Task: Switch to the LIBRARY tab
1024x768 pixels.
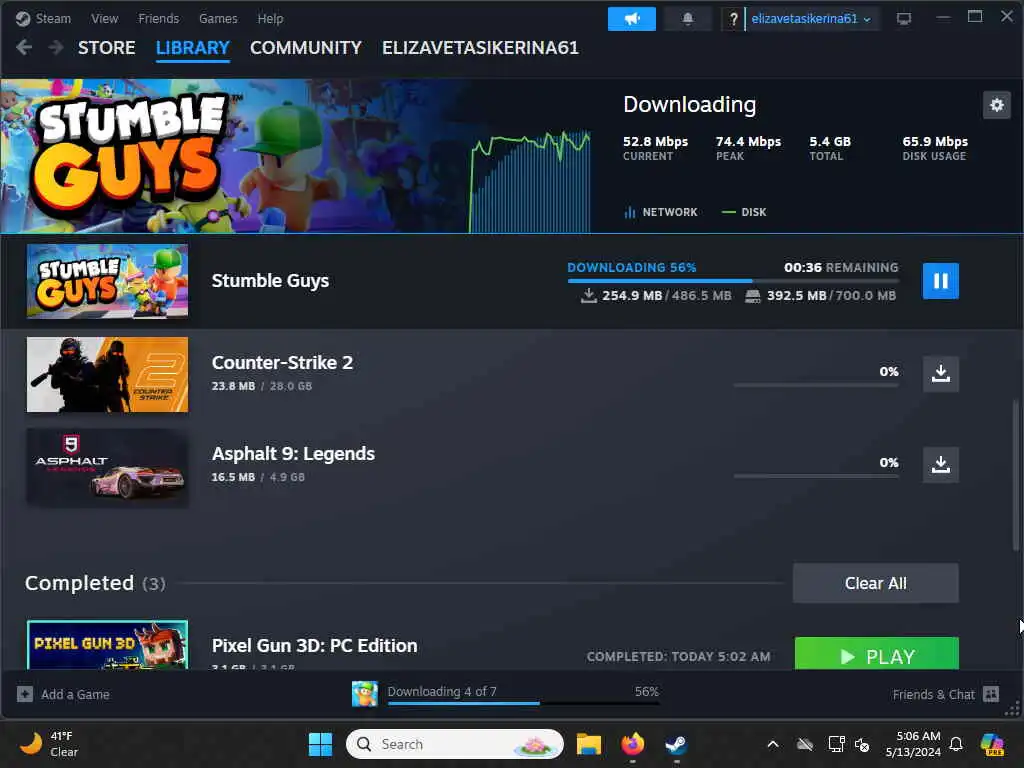Action: [193, 48]
